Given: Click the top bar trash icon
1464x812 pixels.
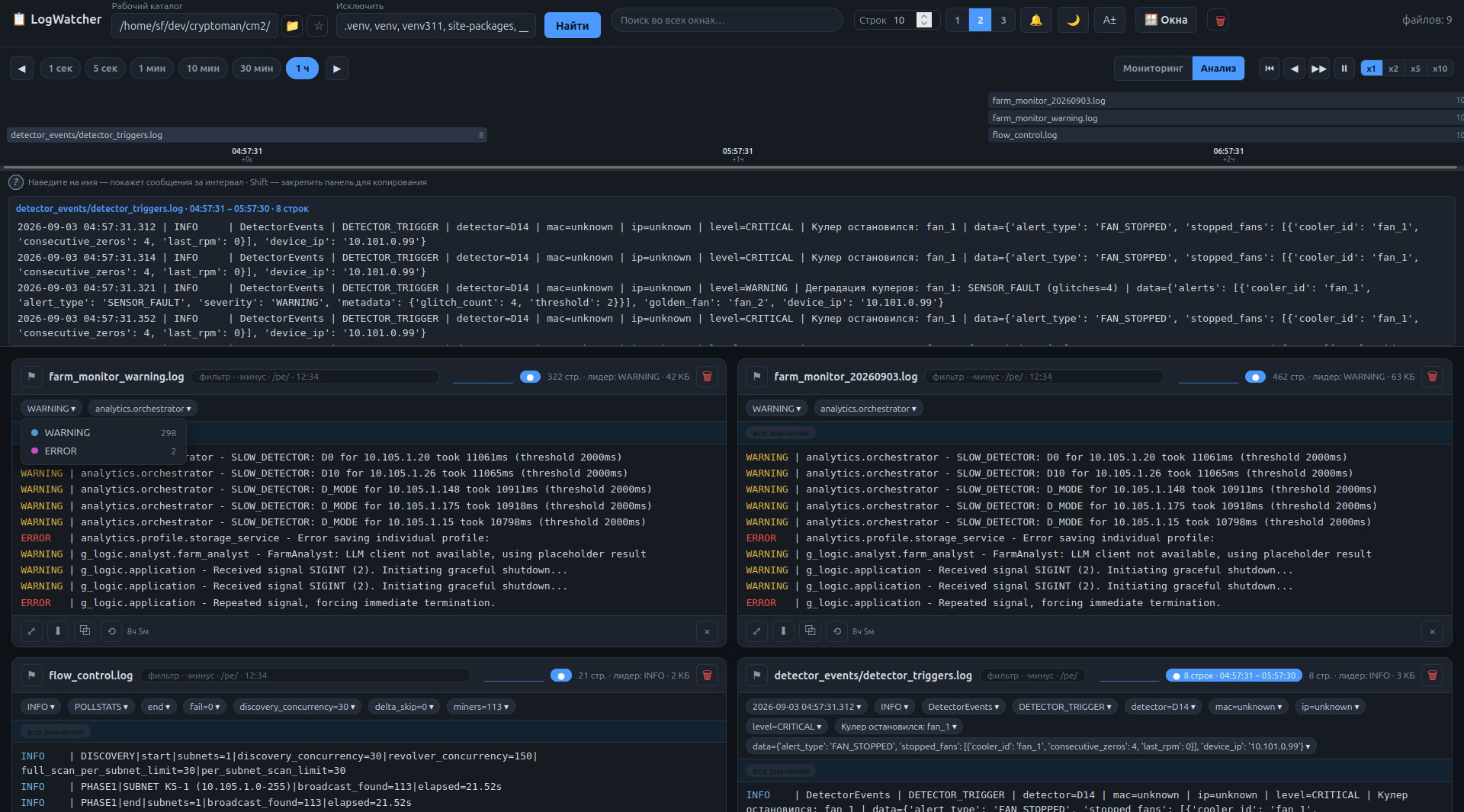Looking at the screenshot, I should pyautogui.click(x=1220, y=21).
